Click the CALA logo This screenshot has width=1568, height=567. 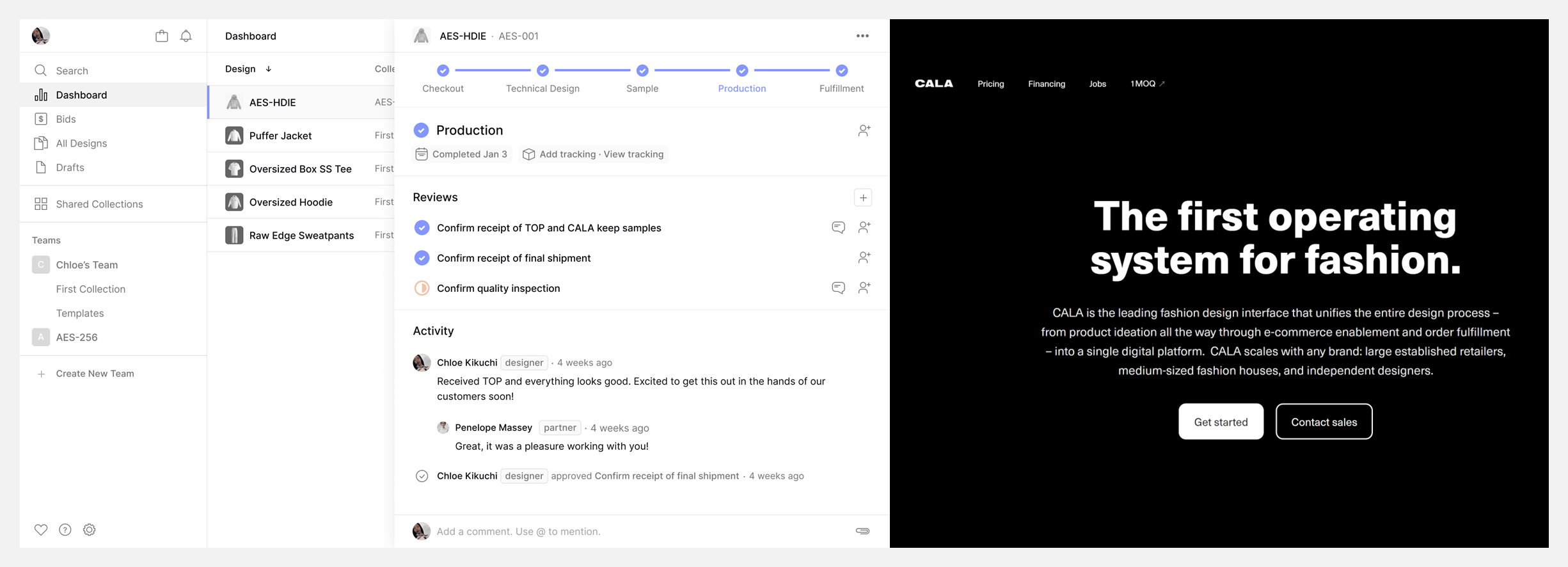[x=934, y=84]
